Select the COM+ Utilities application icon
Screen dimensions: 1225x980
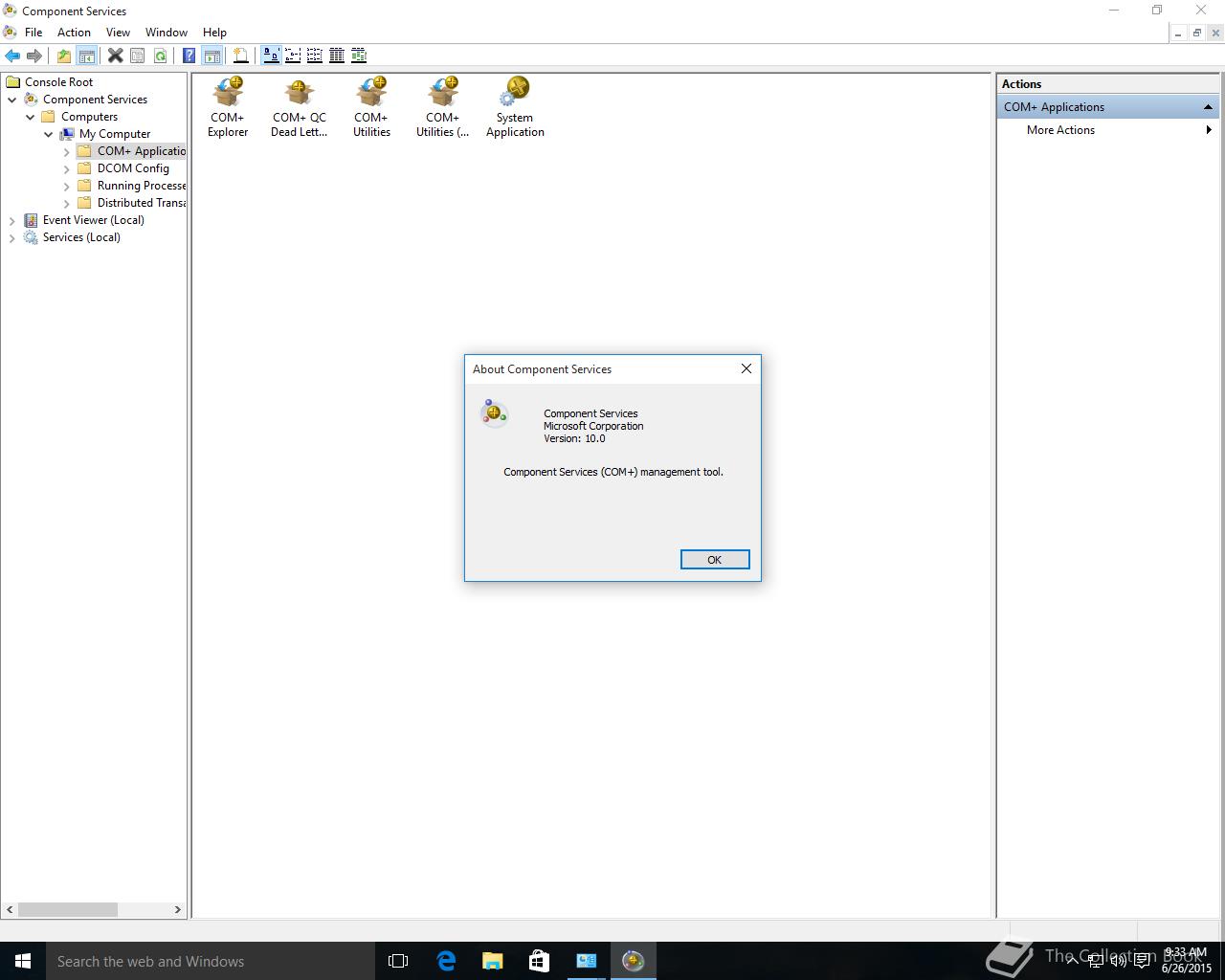pyautogui.click(x=371, y=107)
